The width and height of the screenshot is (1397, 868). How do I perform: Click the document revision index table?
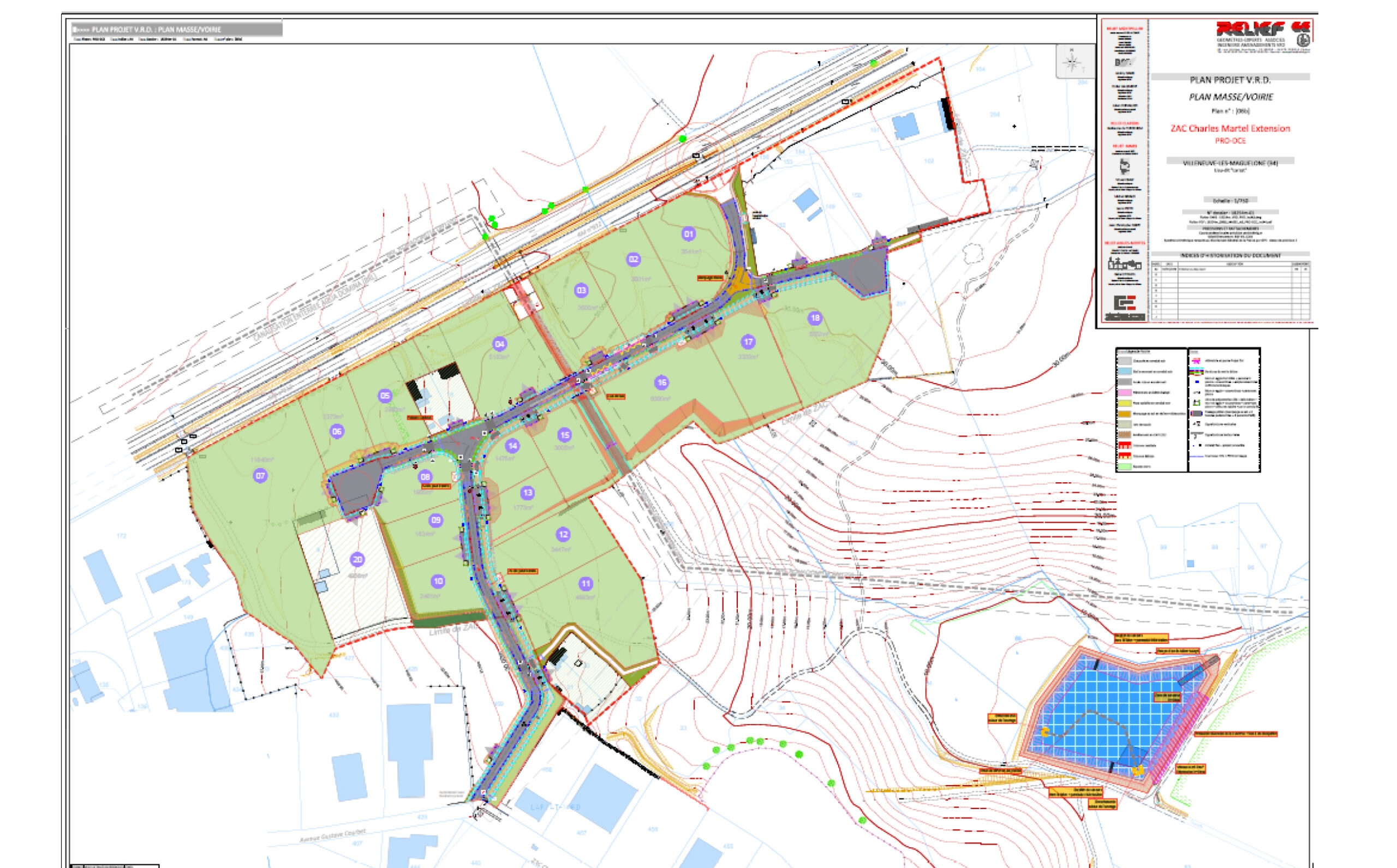tap(1231, 290)
